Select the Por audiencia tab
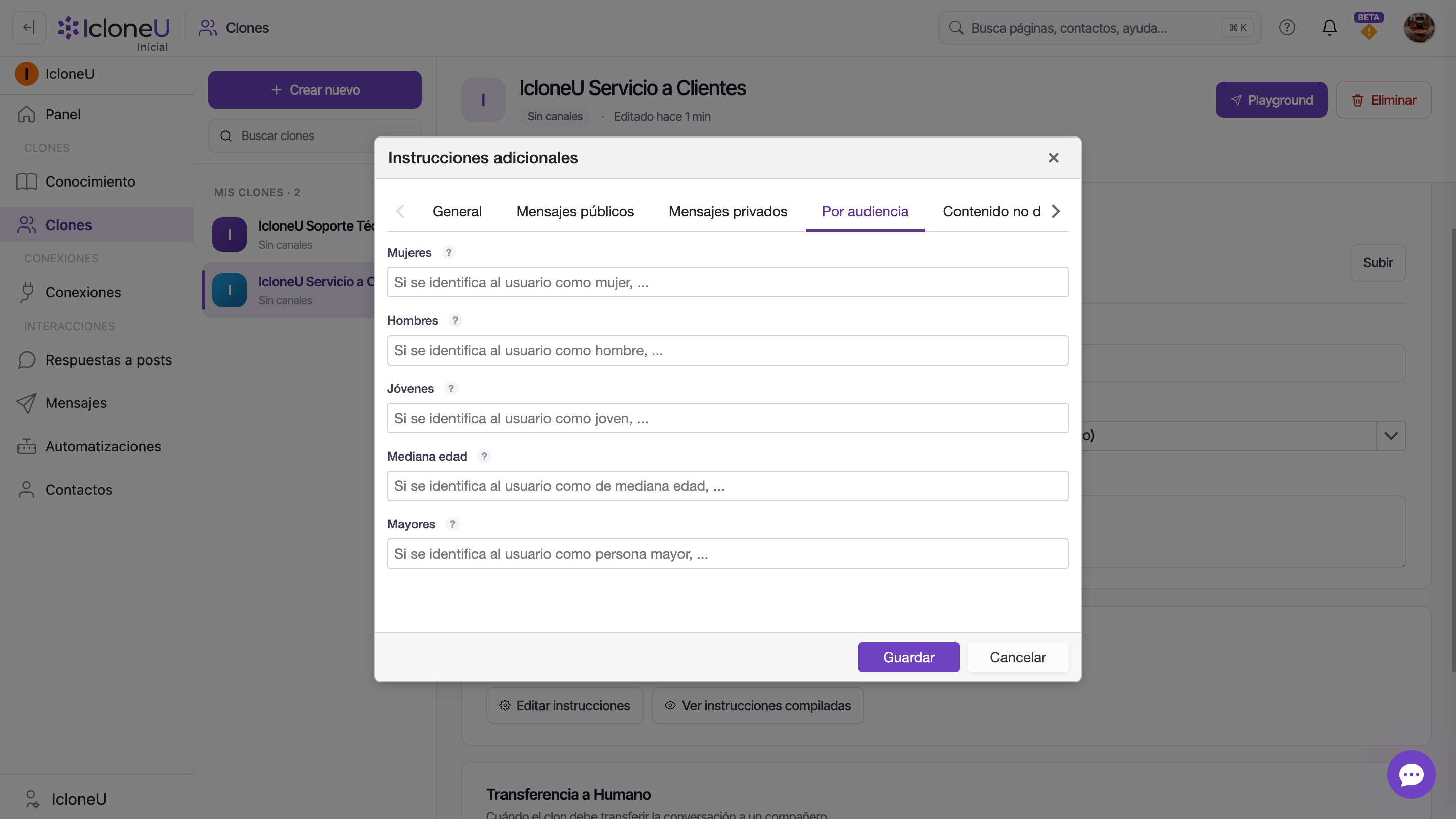The width and height of the screenshot is (1456, 819). tap(865, 211)
